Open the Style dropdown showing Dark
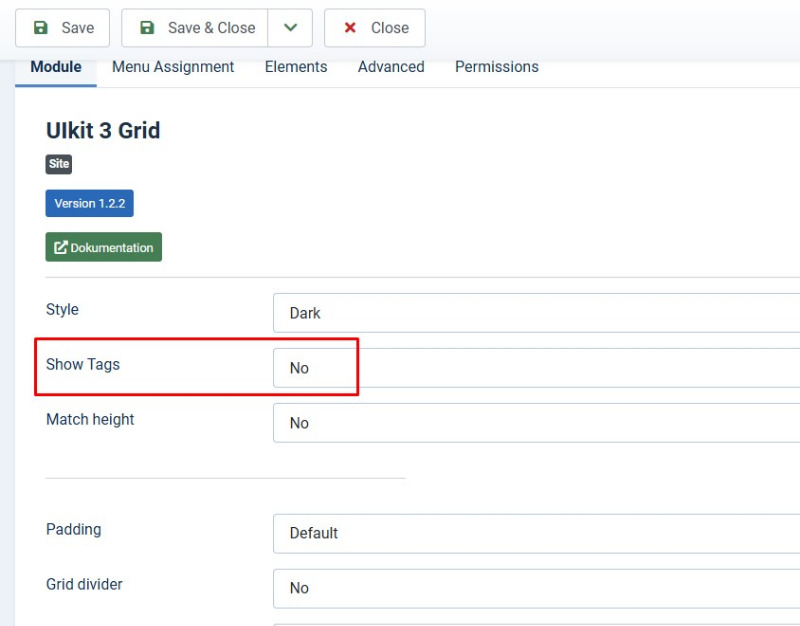Screen dimensions: 800x626 tap(536, 313)
